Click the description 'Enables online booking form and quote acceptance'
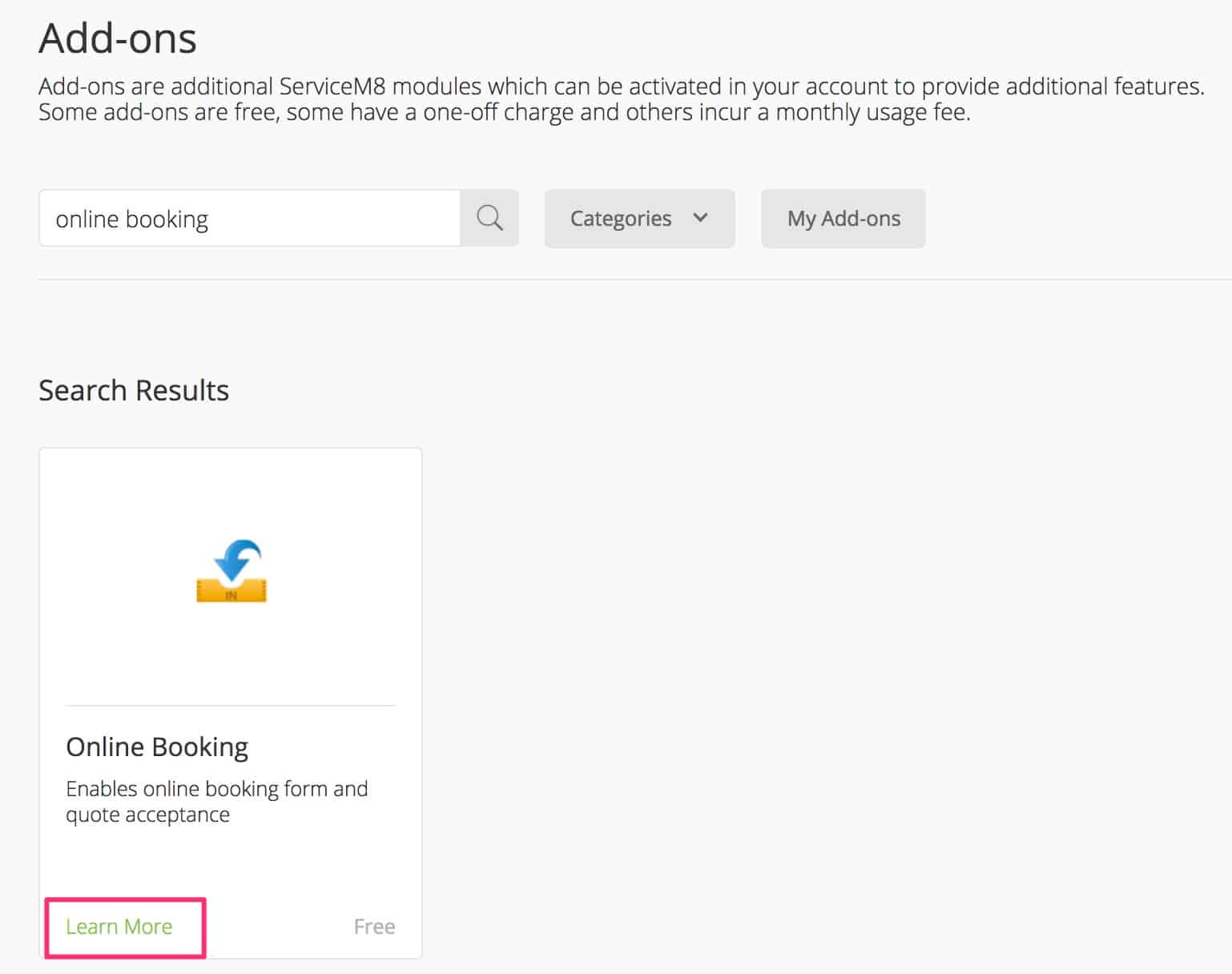Image resolution: width=1232 pixels, height=974 pixels. [217, 801]
